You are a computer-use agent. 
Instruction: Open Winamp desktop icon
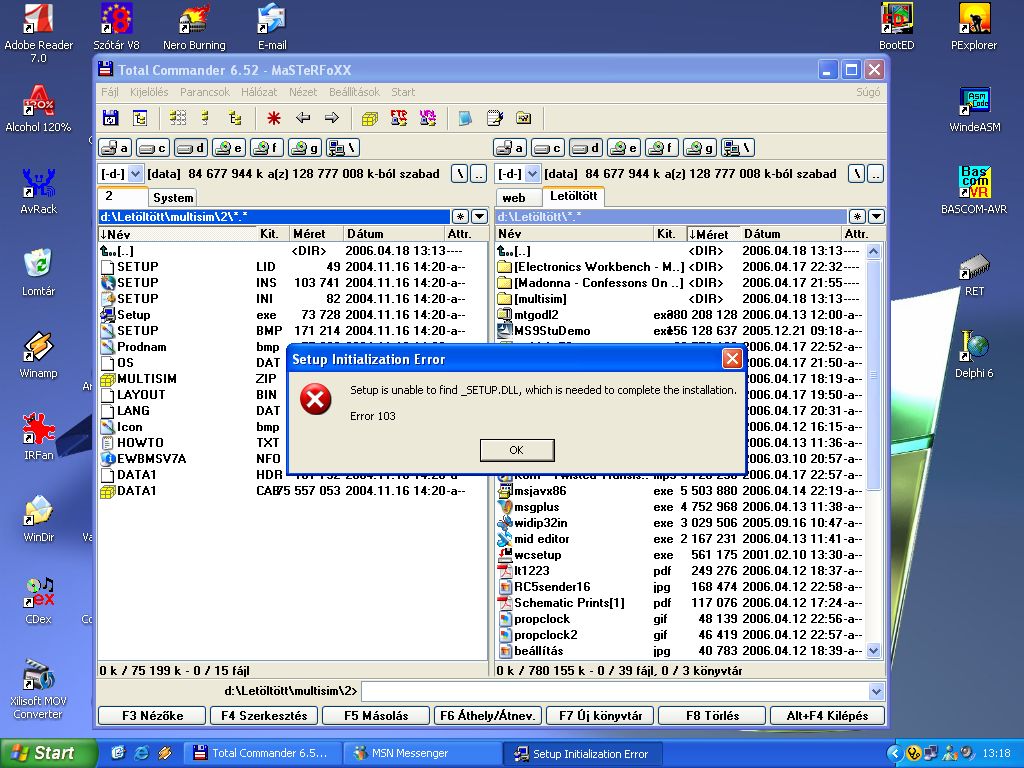point(39,355)
